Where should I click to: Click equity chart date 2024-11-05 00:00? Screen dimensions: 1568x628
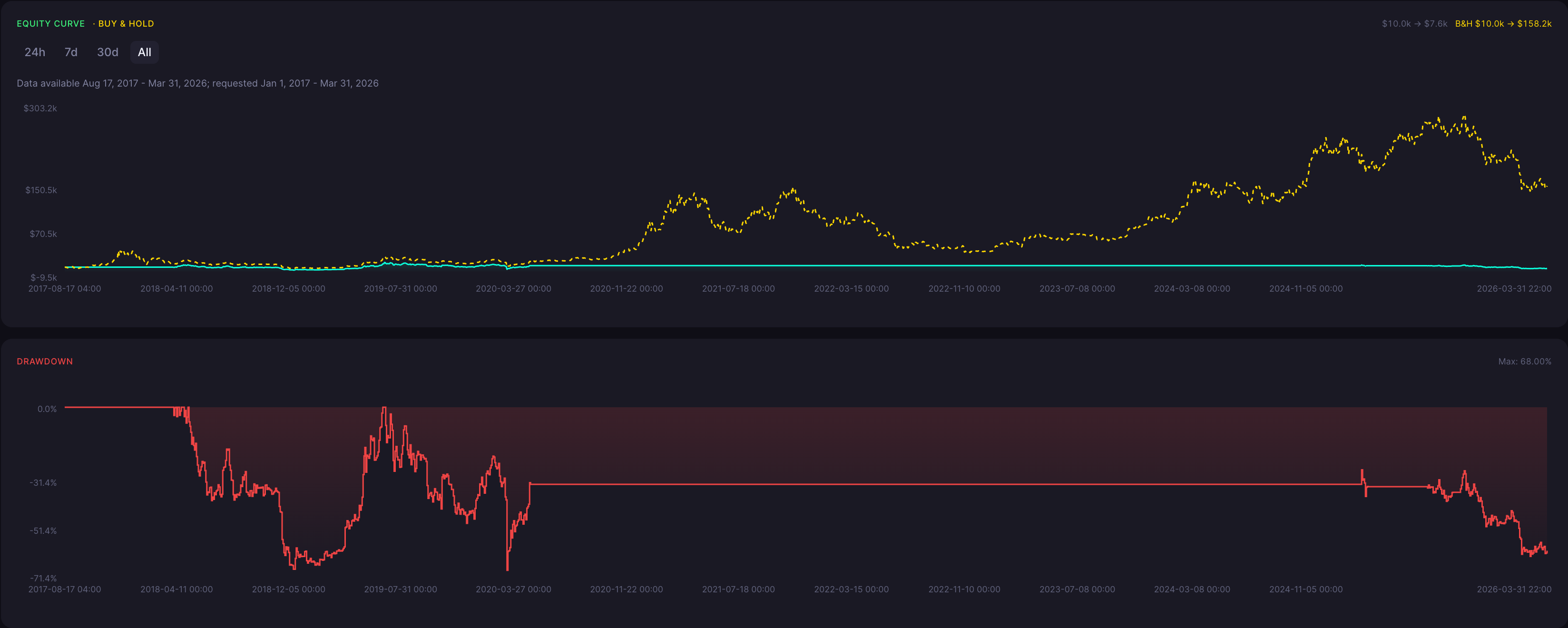click(1306, 288)
